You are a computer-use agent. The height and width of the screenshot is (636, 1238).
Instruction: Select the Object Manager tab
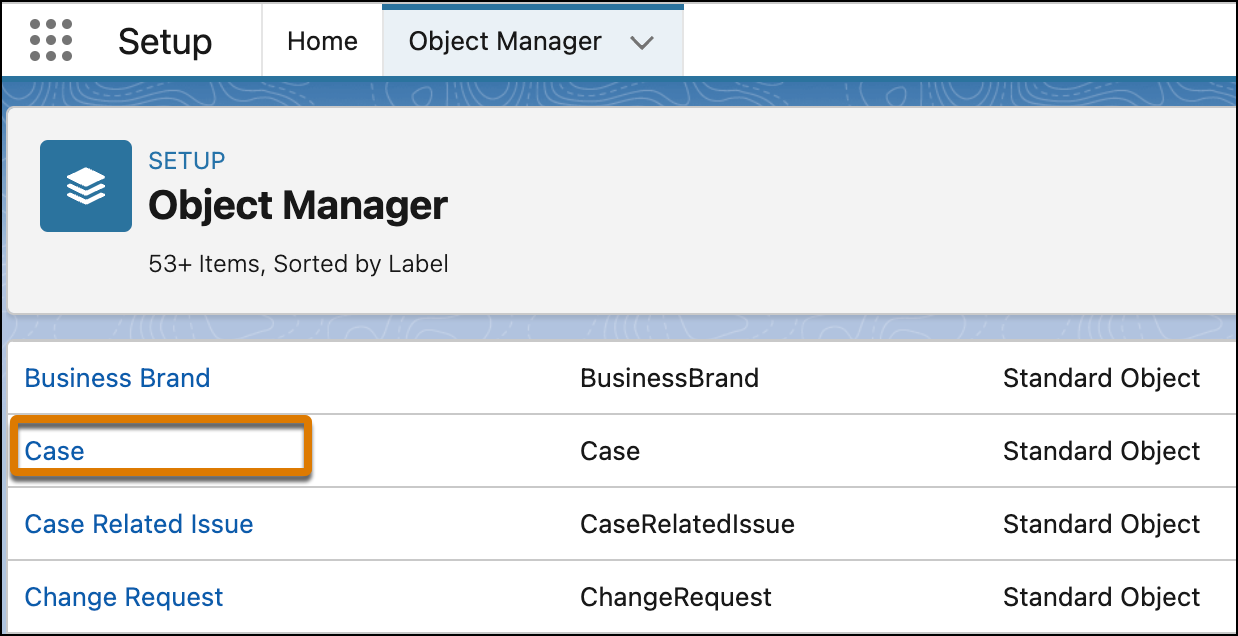[505, 41]
